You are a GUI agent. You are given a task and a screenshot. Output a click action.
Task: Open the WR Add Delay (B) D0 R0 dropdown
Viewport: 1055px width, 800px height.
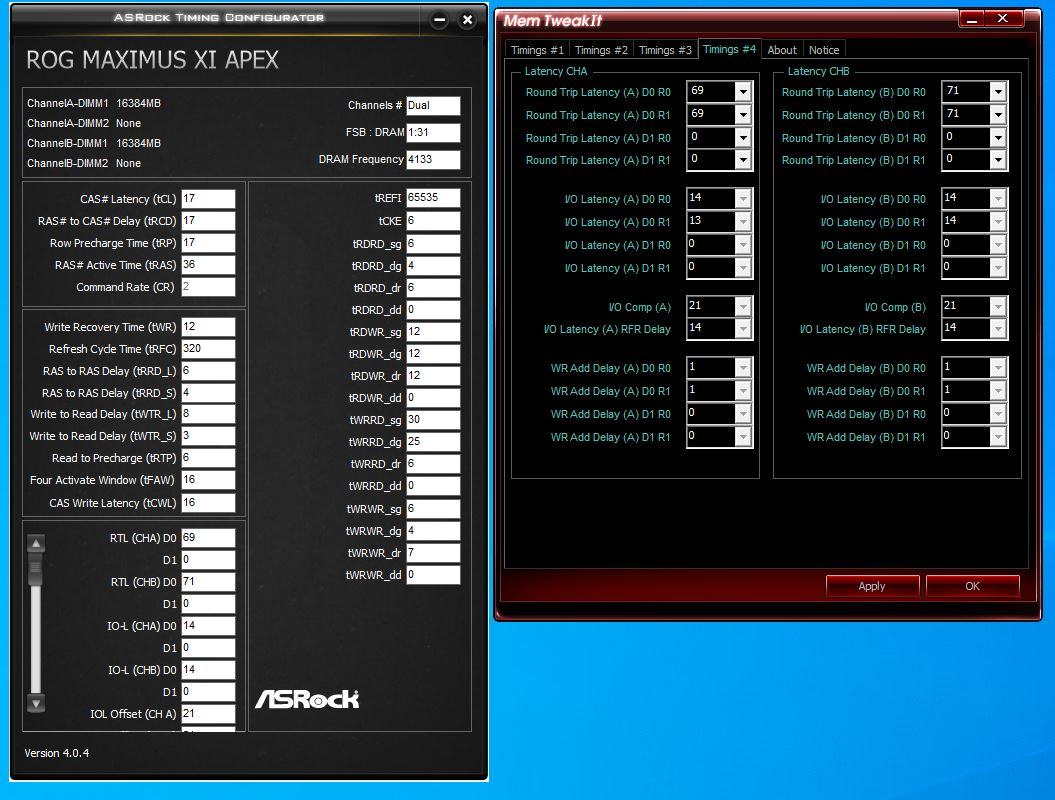(998, 368)
